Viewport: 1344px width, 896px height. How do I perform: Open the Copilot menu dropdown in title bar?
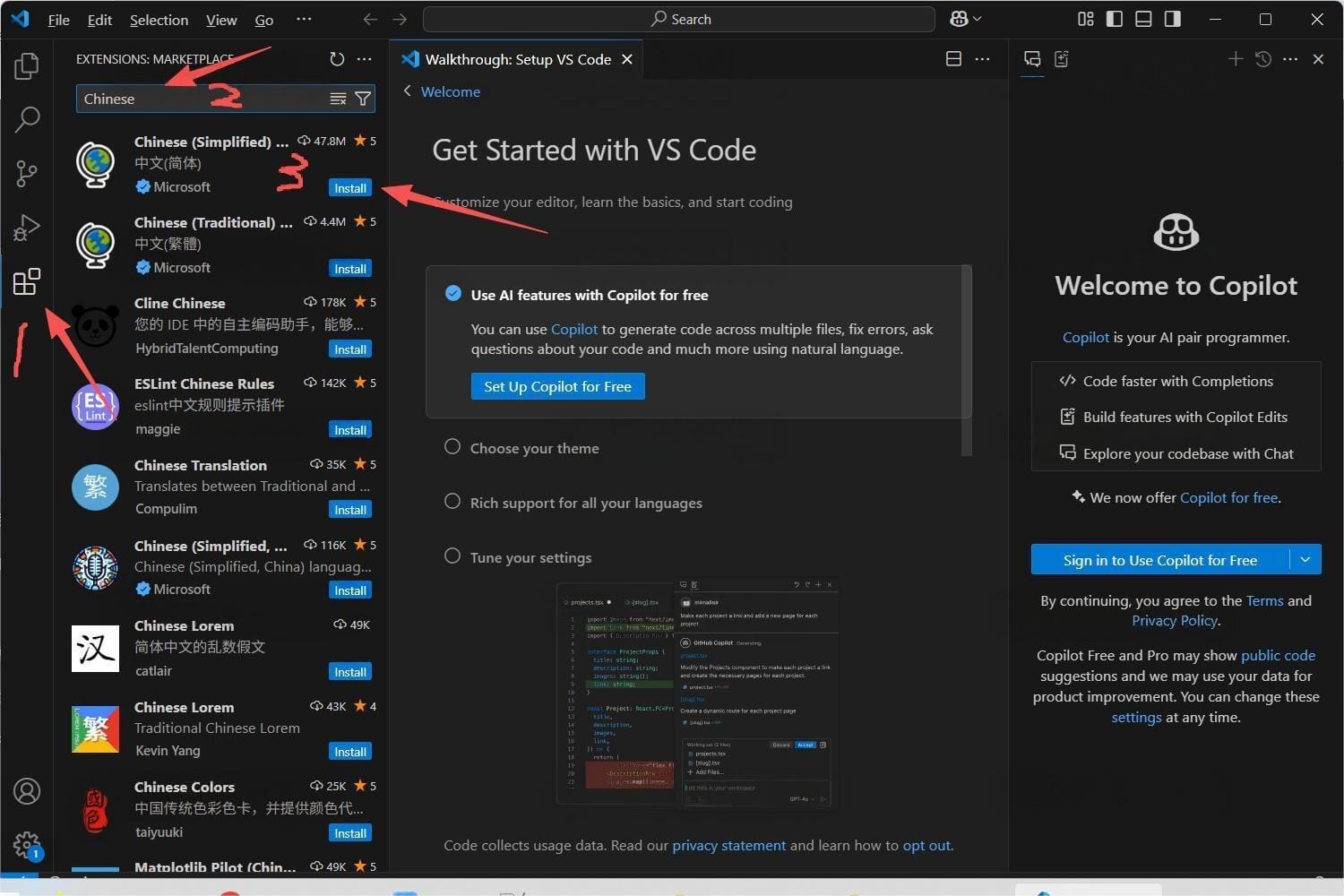coord(966,19)
